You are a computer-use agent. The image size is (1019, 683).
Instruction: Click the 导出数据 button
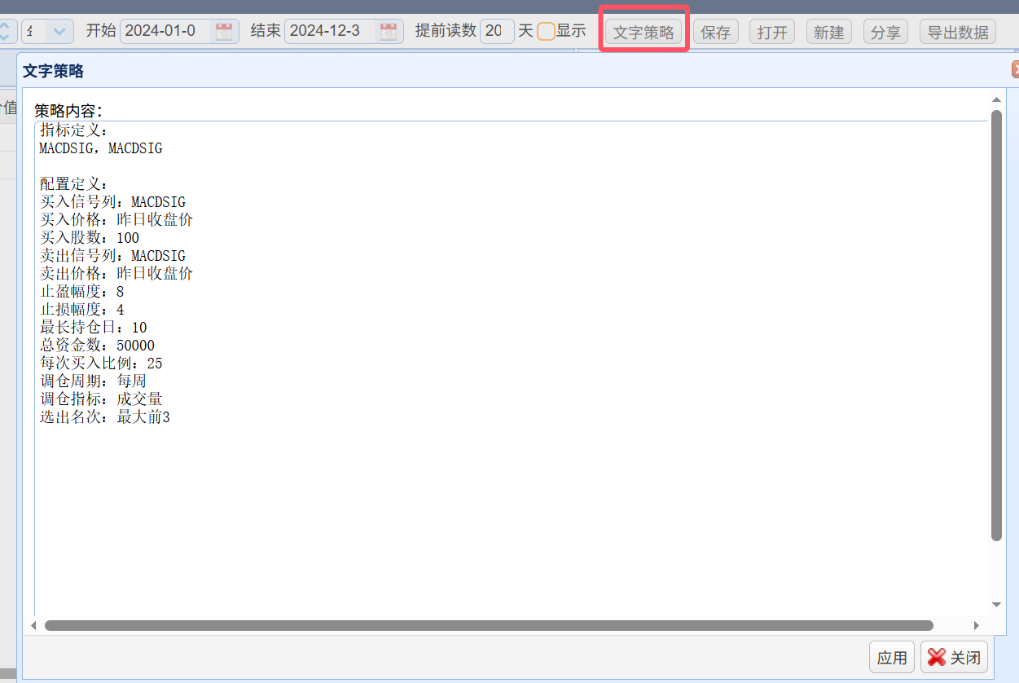tap(958, 32)
